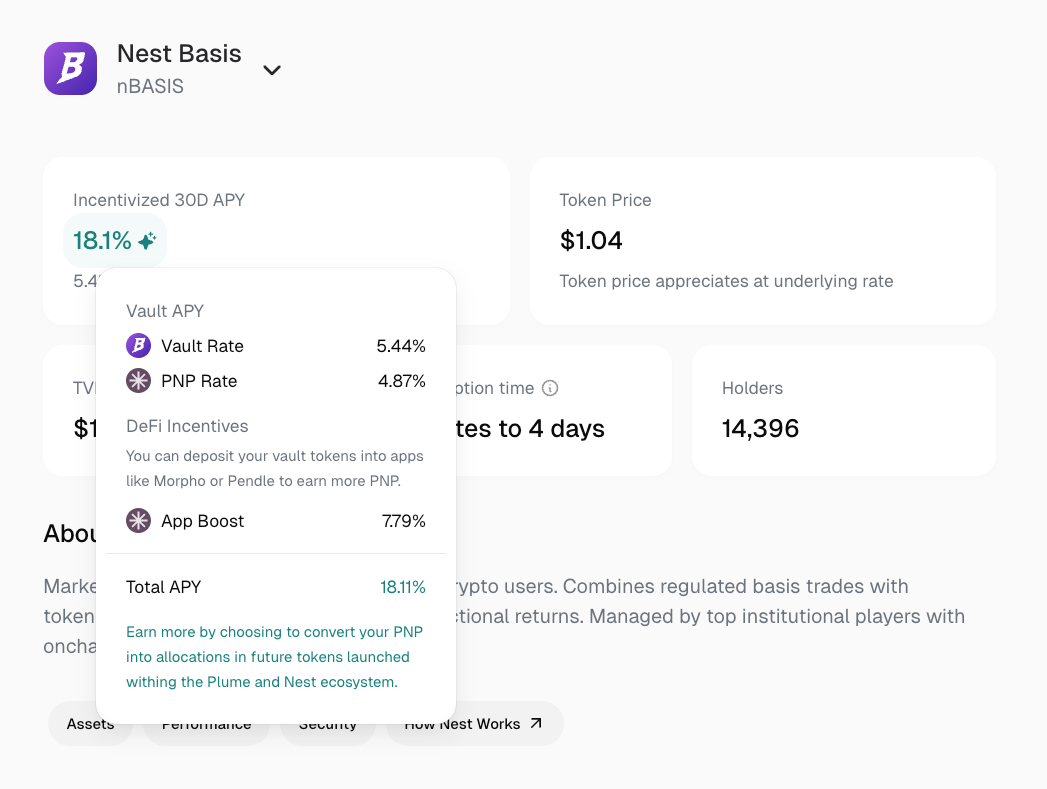The width and height of the screenshot is (1047, 789).
Task: Click the Vault APY heading in popup
Action: [x=165, y=311]
